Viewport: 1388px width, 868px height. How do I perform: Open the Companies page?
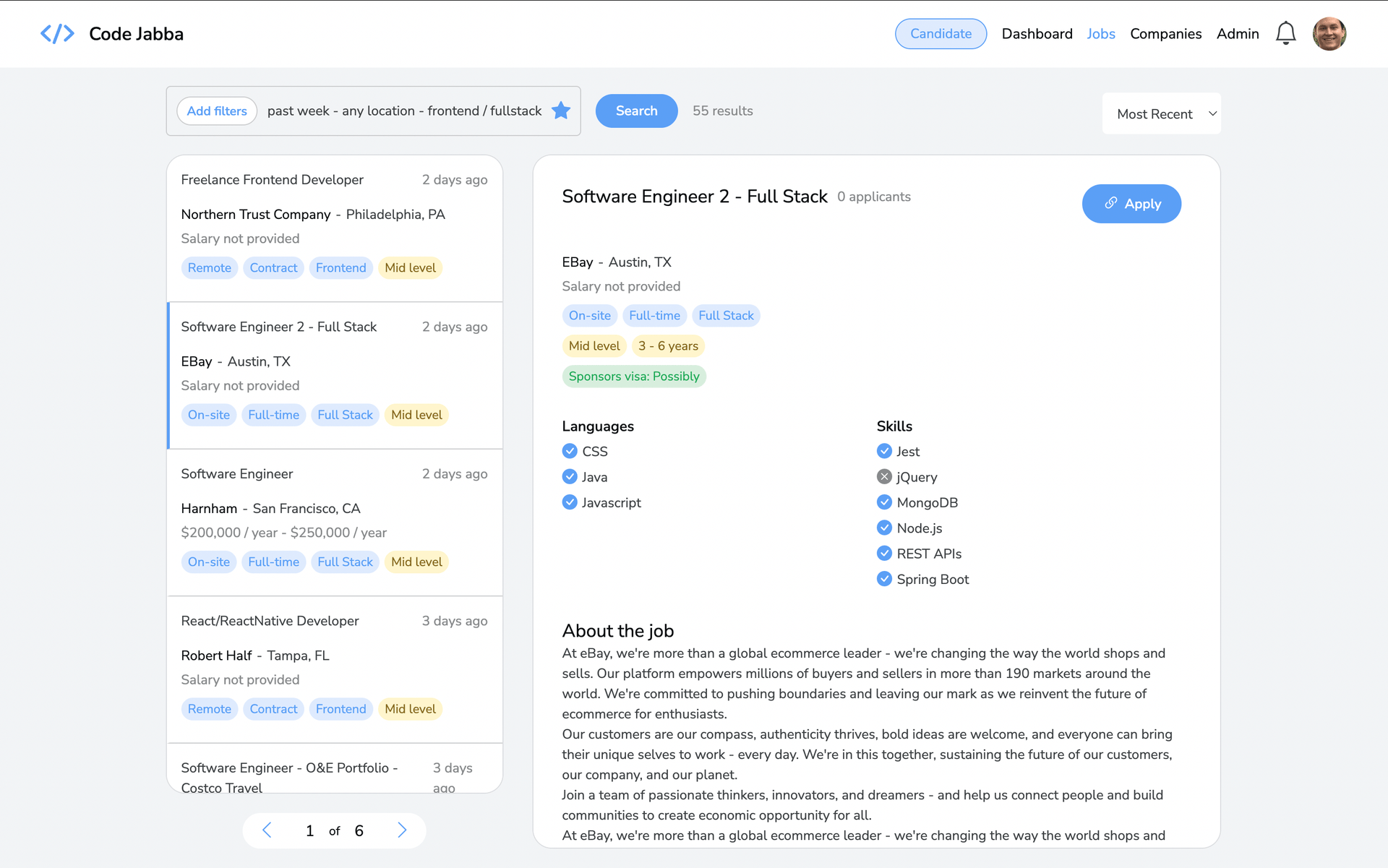point(1165,34)
